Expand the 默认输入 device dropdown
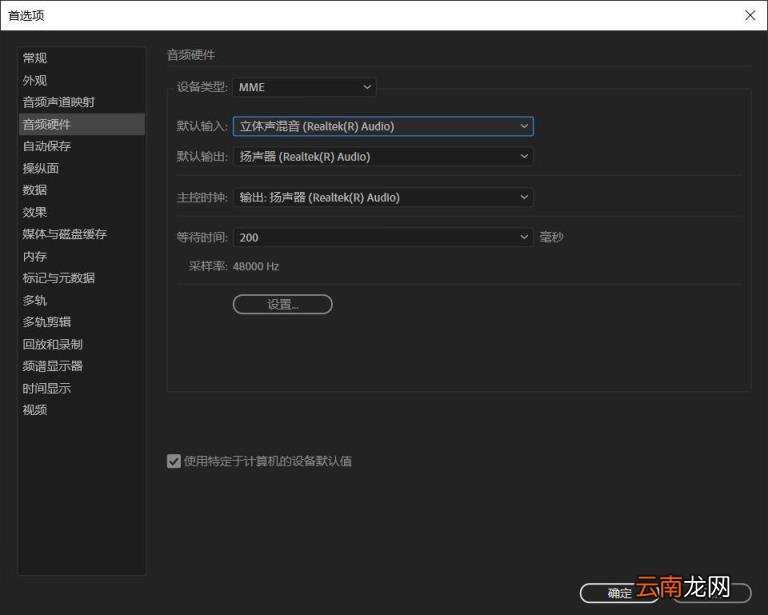This screenshot has width=768, height=615. click(383, 126)
